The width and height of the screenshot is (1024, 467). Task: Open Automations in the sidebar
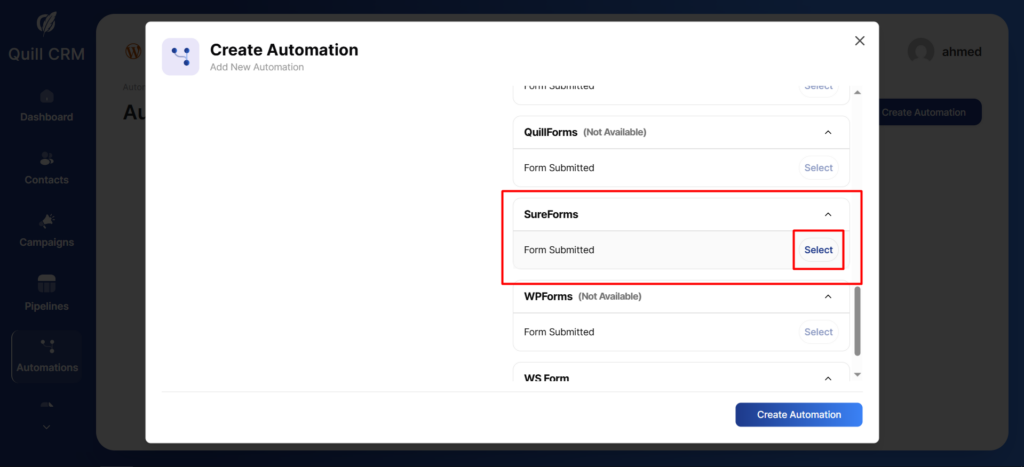46,347
